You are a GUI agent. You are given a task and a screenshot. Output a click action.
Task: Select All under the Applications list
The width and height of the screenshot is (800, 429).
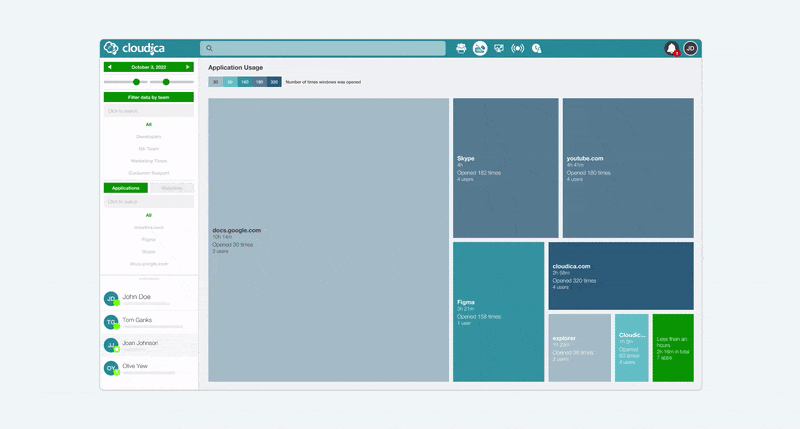pos(148,215)
